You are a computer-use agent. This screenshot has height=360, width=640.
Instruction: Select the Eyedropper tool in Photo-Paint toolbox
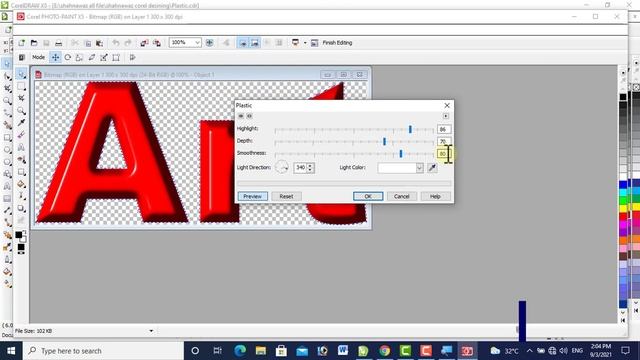(x=21, y=123)
